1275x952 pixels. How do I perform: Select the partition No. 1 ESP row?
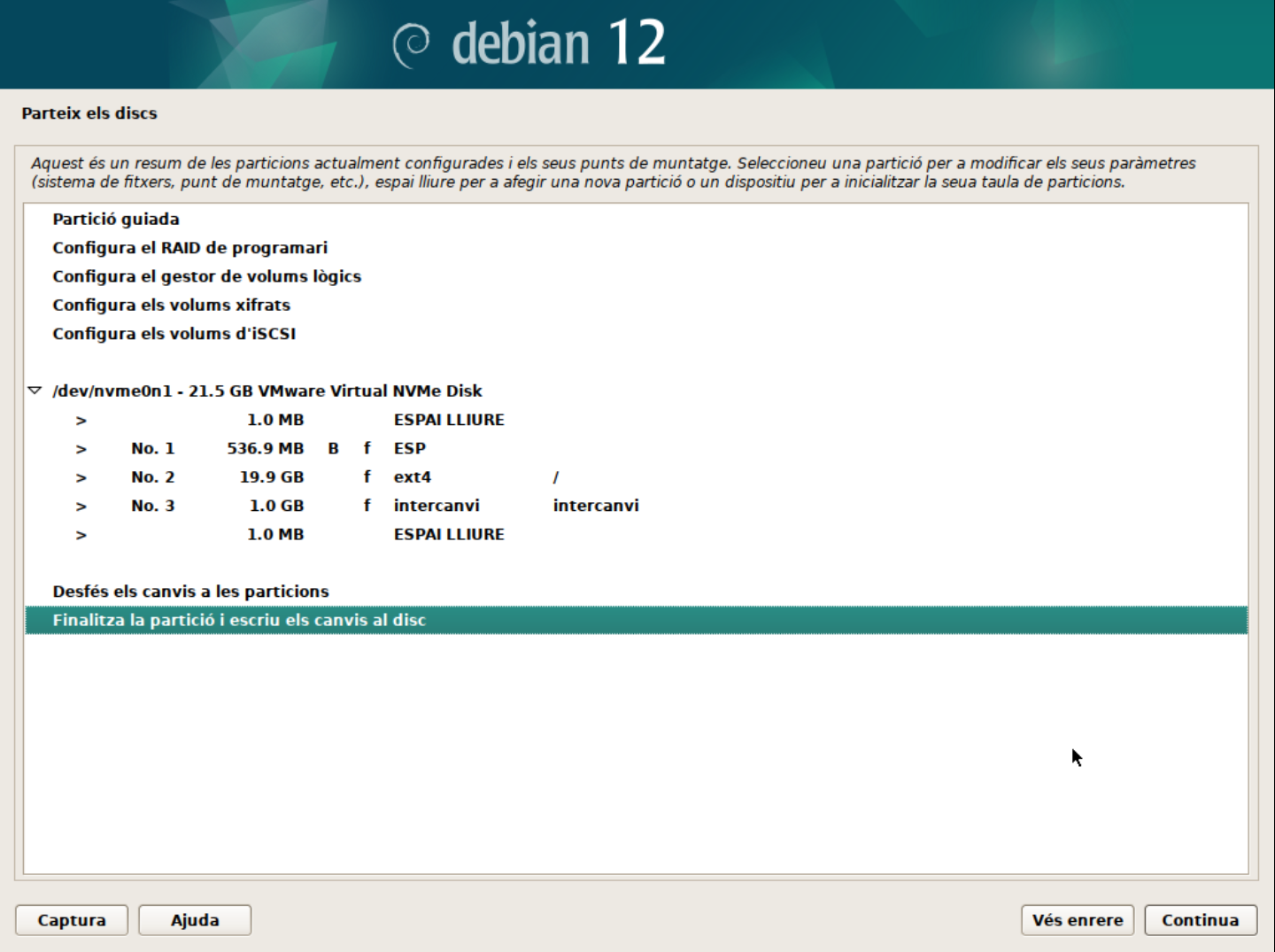point(636,448)
